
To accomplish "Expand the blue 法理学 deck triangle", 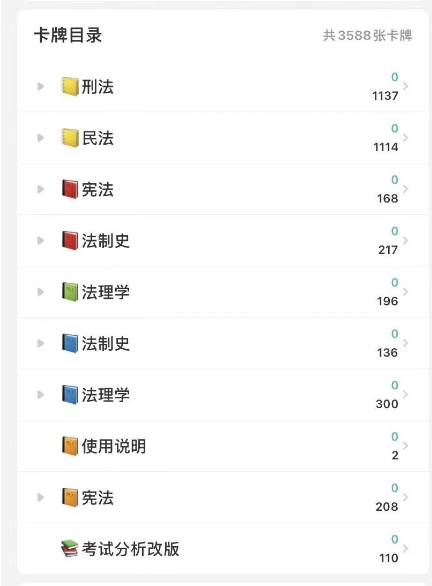I will 41,395.
